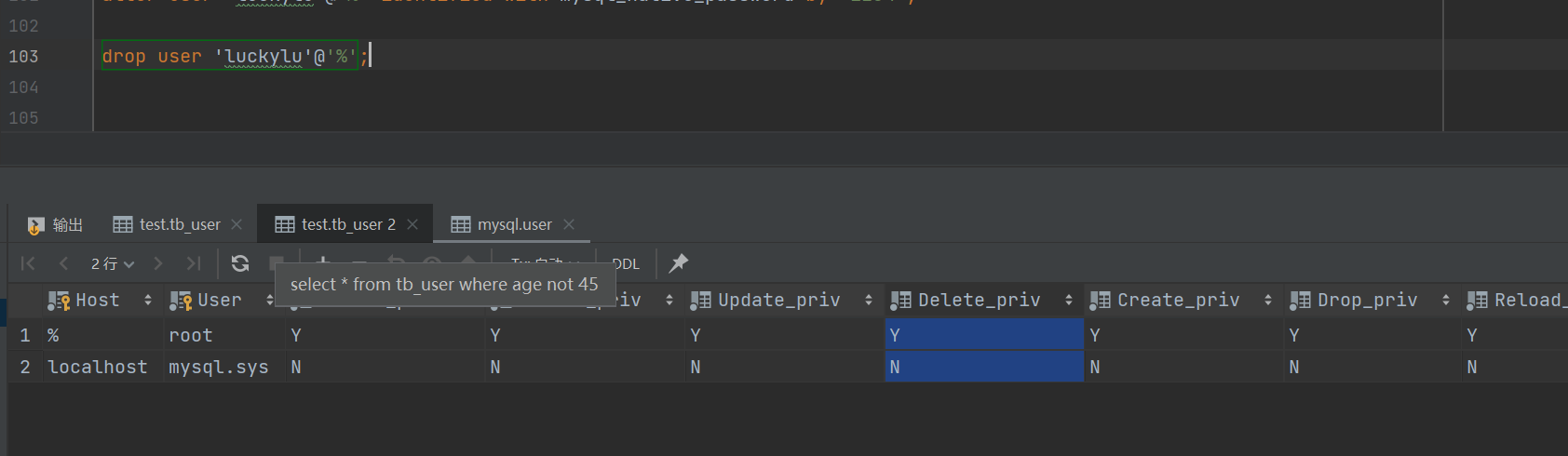The height and width of the screenshot is (456, 1568).
Task: Switch to the mysql.user tab
Action: 513,224
